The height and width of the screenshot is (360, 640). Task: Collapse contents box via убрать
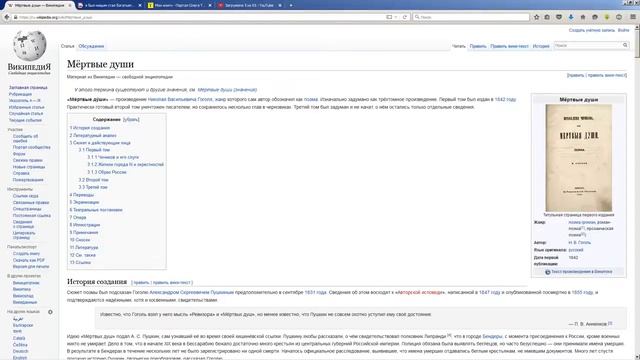131,120
